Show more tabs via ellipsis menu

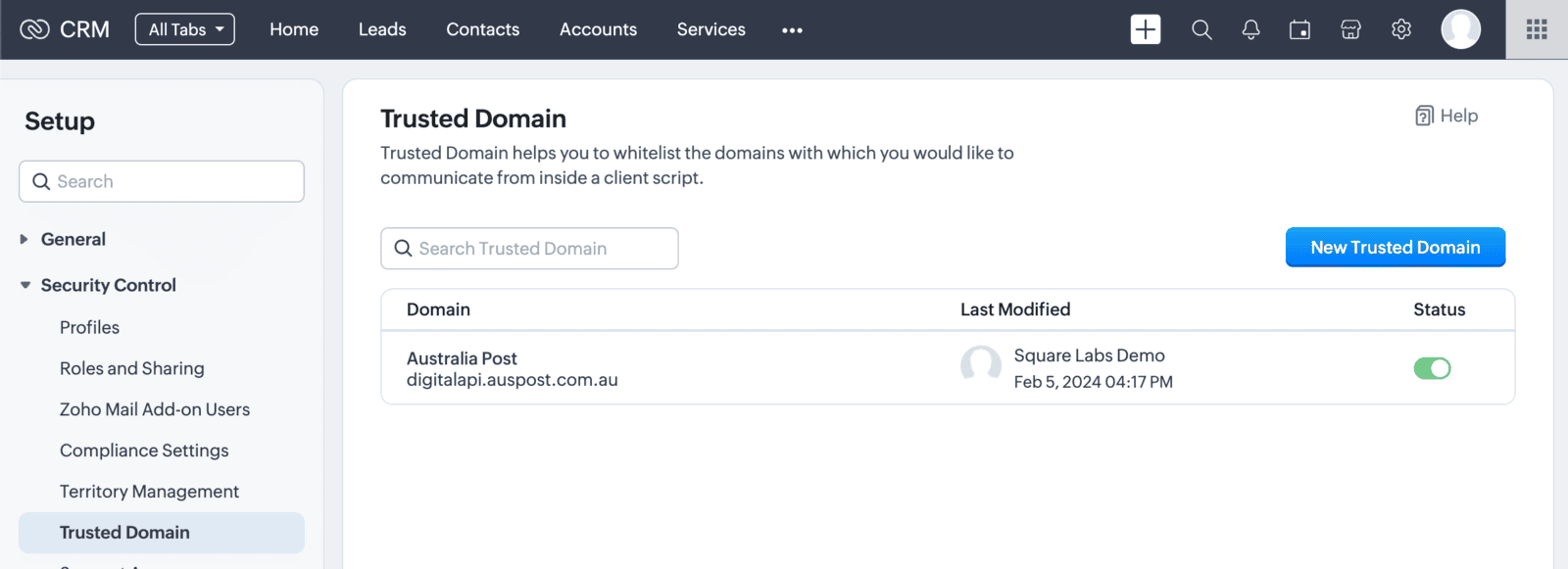pos(792,30)
